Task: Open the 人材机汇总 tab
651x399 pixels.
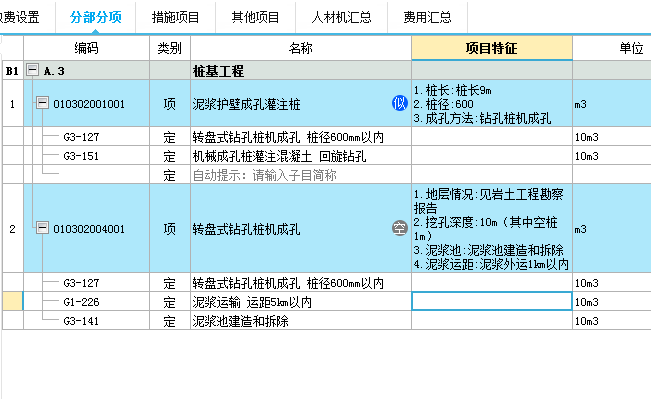Action: pyautogui.click(x=341, y=17)
